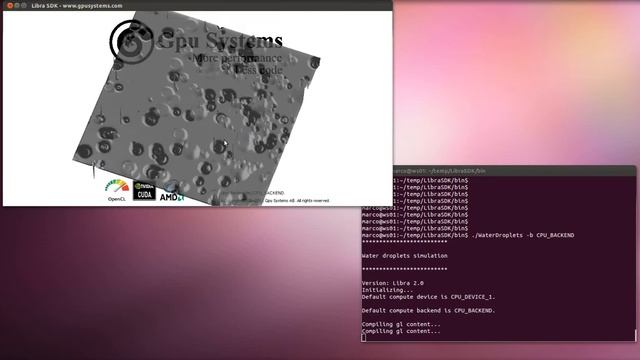Click the water droplets simulation surface
The height and width of the screenshot is (360, 640).
click(x=196, y=108)
